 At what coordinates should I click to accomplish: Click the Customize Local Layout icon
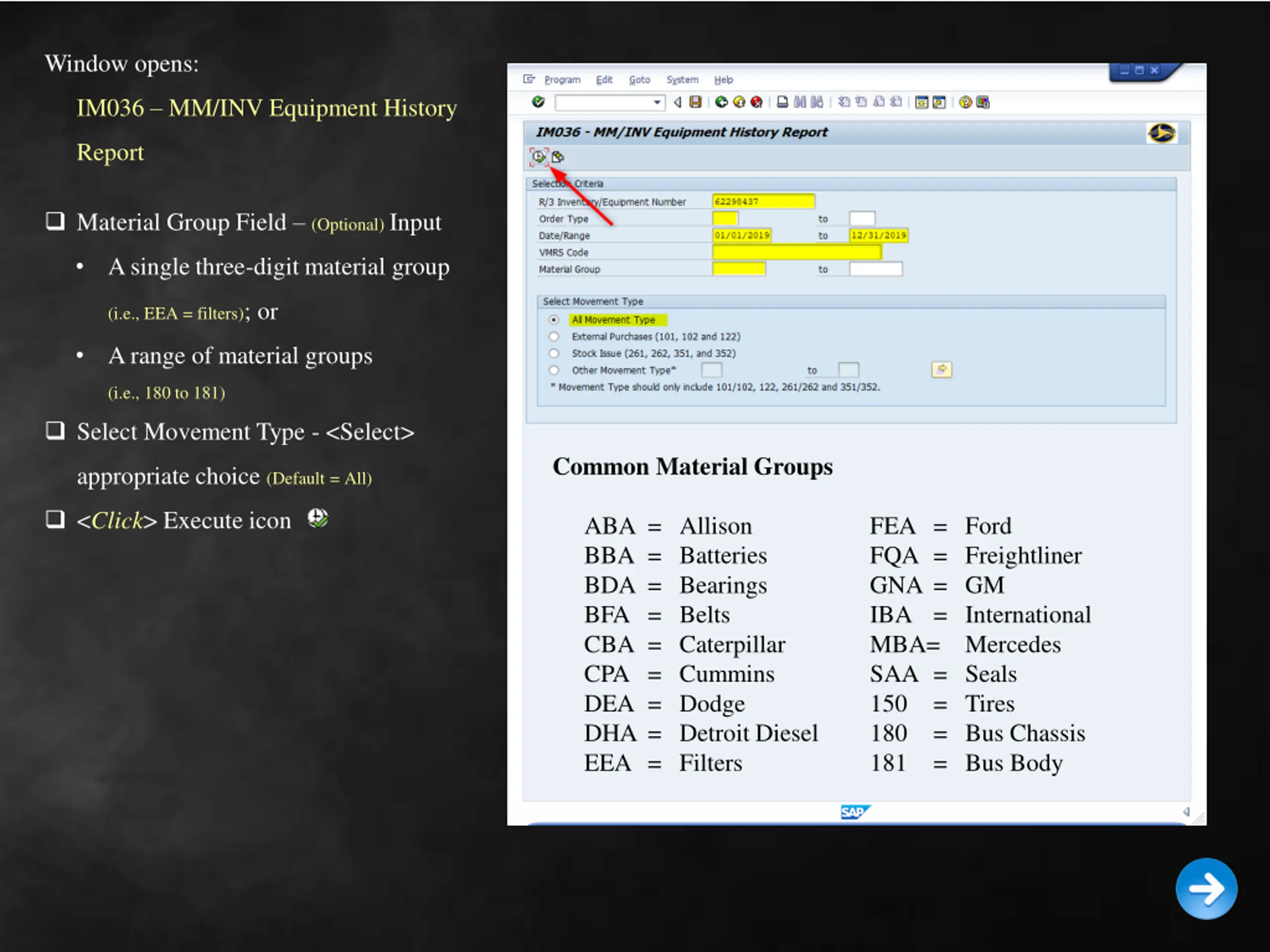(983, 102)
